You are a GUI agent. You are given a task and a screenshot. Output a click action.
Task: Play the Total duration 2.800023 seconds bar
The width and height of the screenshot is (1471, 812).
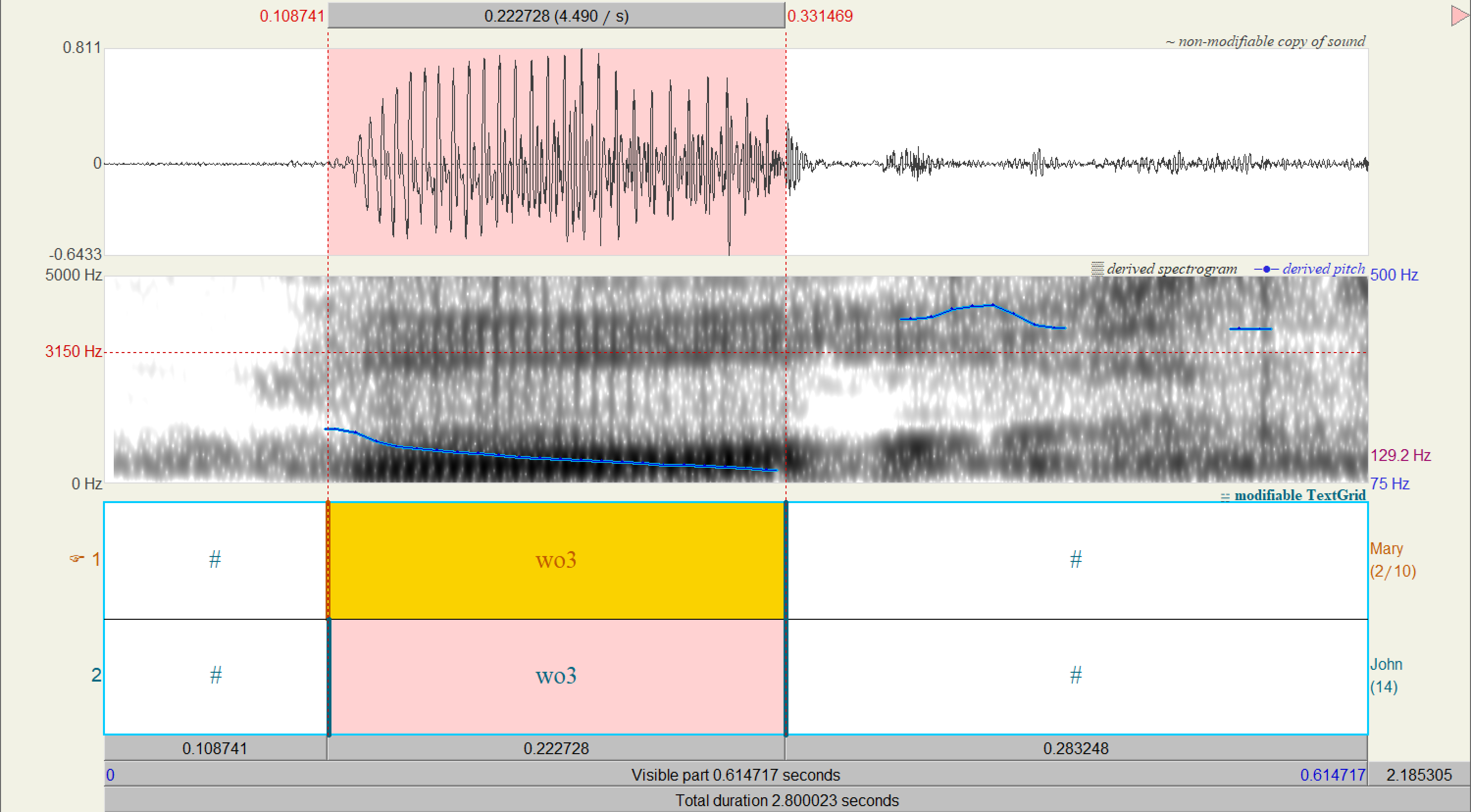pos(787,801)
